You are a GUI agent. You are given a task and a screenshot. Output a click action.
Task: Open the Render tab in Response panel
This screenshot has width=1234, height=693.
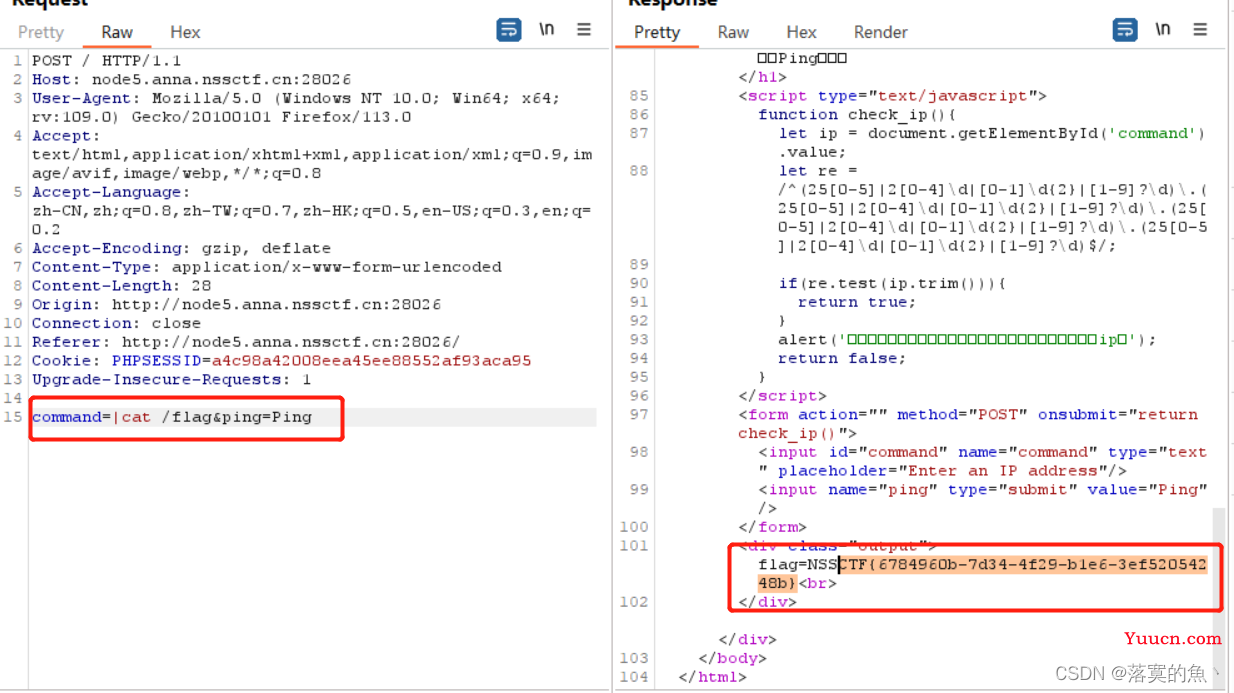pos(881,32)
